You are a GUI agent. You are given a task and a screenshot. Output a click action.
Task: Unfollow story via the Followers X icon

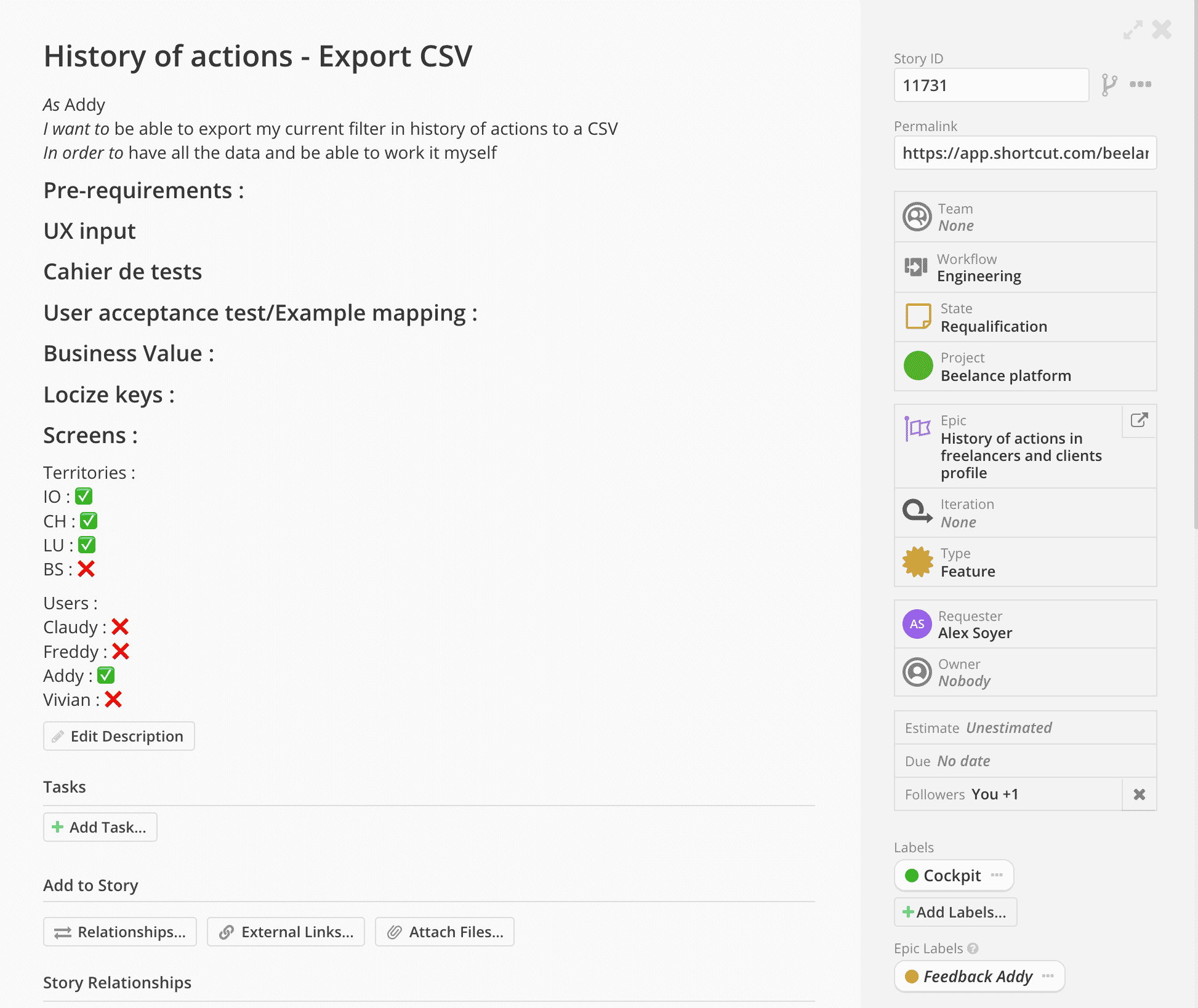point(1140,794)
